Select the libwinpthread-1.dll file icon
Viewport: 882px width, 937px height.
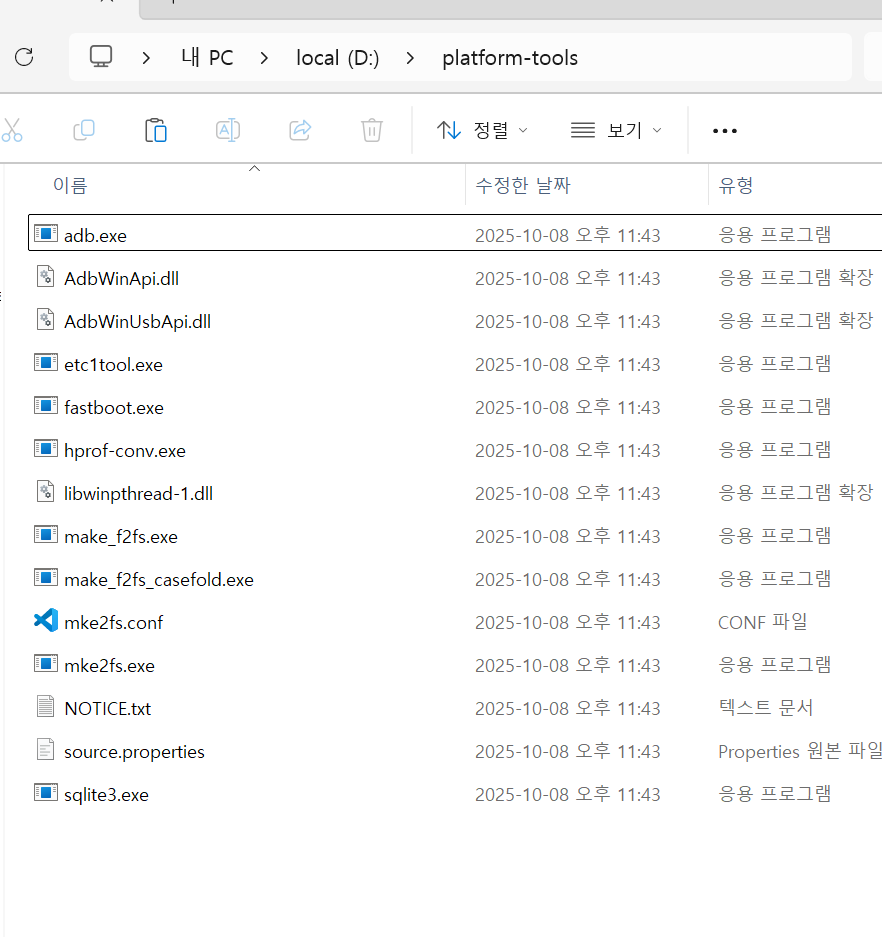[46, 491]
